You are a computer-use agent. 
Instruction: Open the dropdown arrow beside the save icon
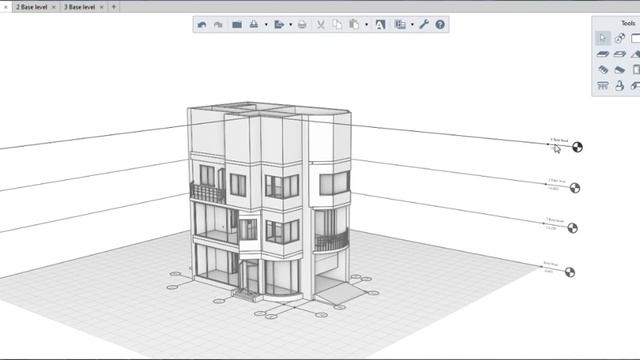point(266,25)
